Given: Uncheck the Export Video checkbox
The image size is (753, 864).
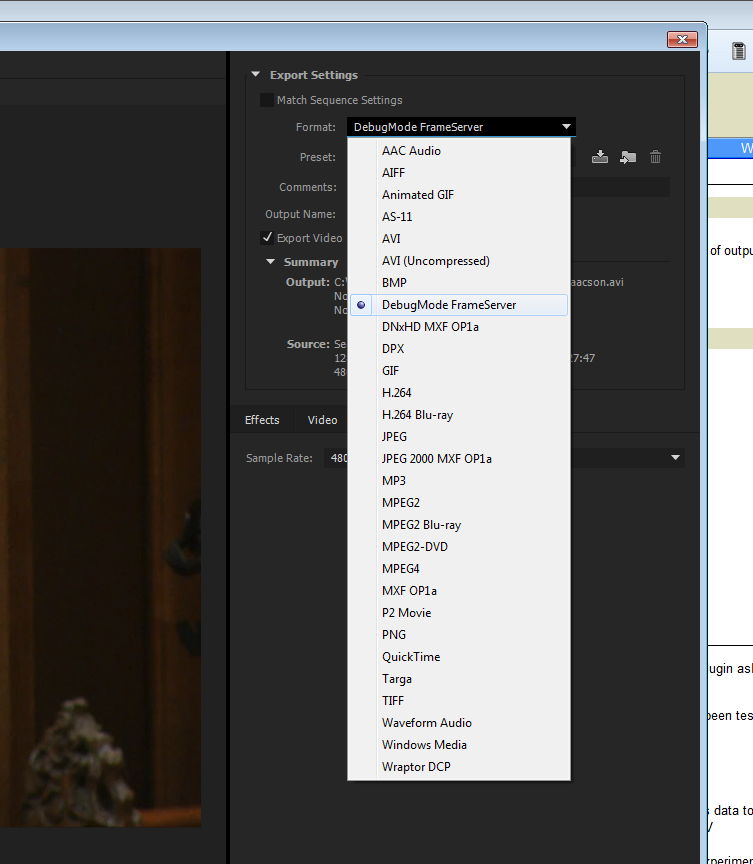Looking at the screenshot, I should click(267, 237).
